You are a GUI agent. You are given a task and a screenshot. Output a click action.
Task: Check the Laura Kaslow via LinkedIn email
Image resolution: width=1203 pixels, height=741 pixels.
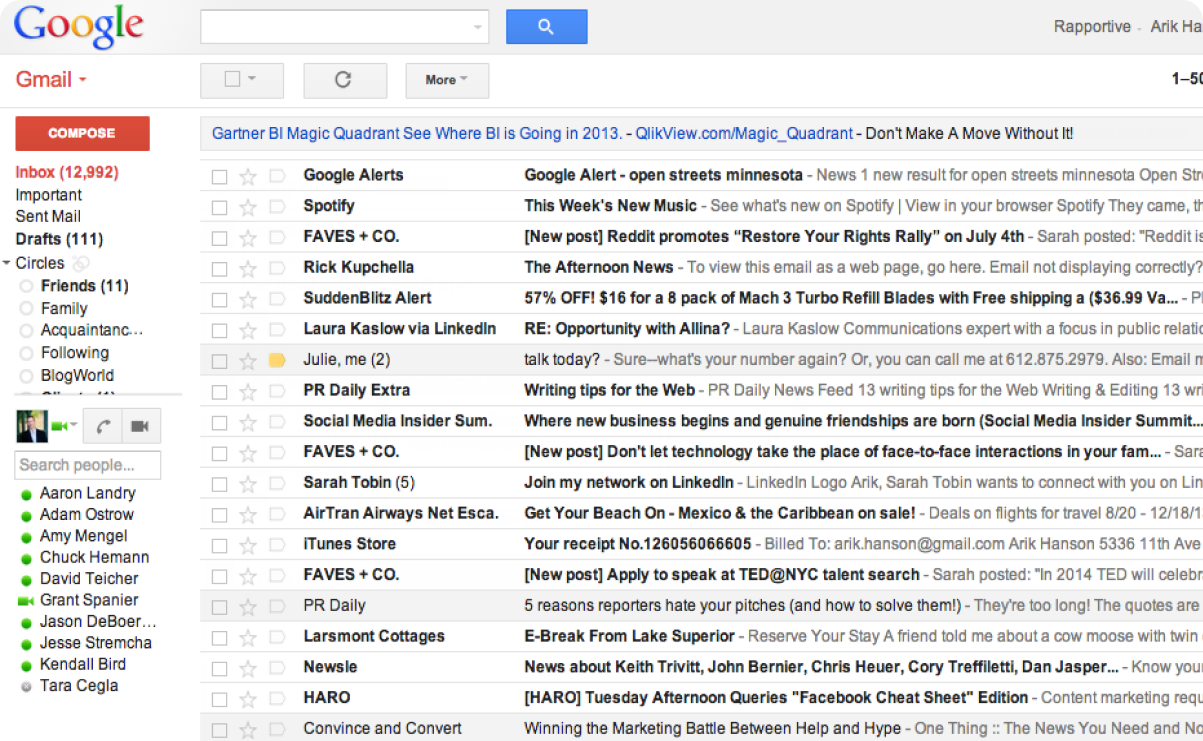pyautogui.click(x=219, y=331)
